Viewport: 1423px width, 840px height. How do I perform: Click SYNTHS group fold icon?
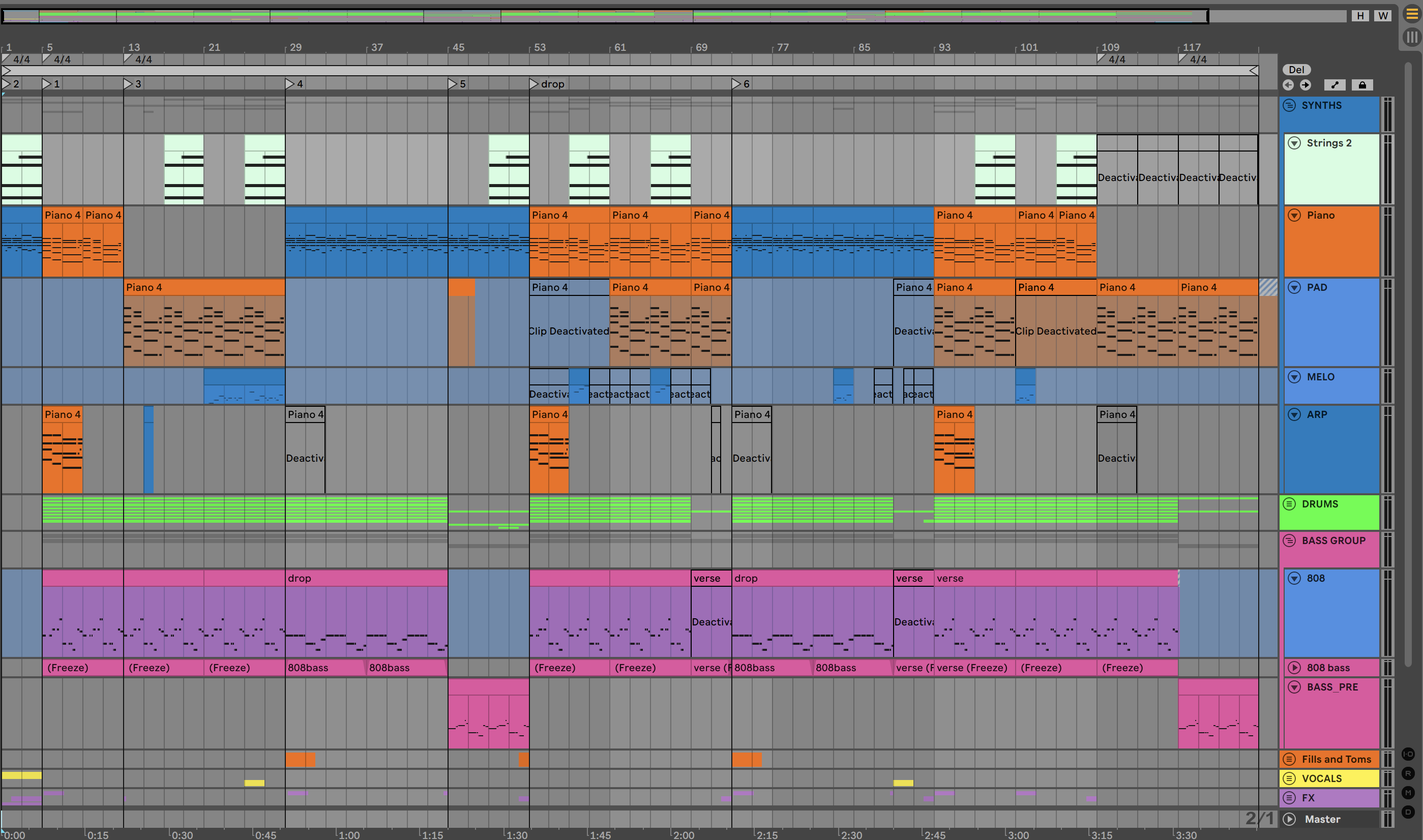click(x=1289, y=105)
